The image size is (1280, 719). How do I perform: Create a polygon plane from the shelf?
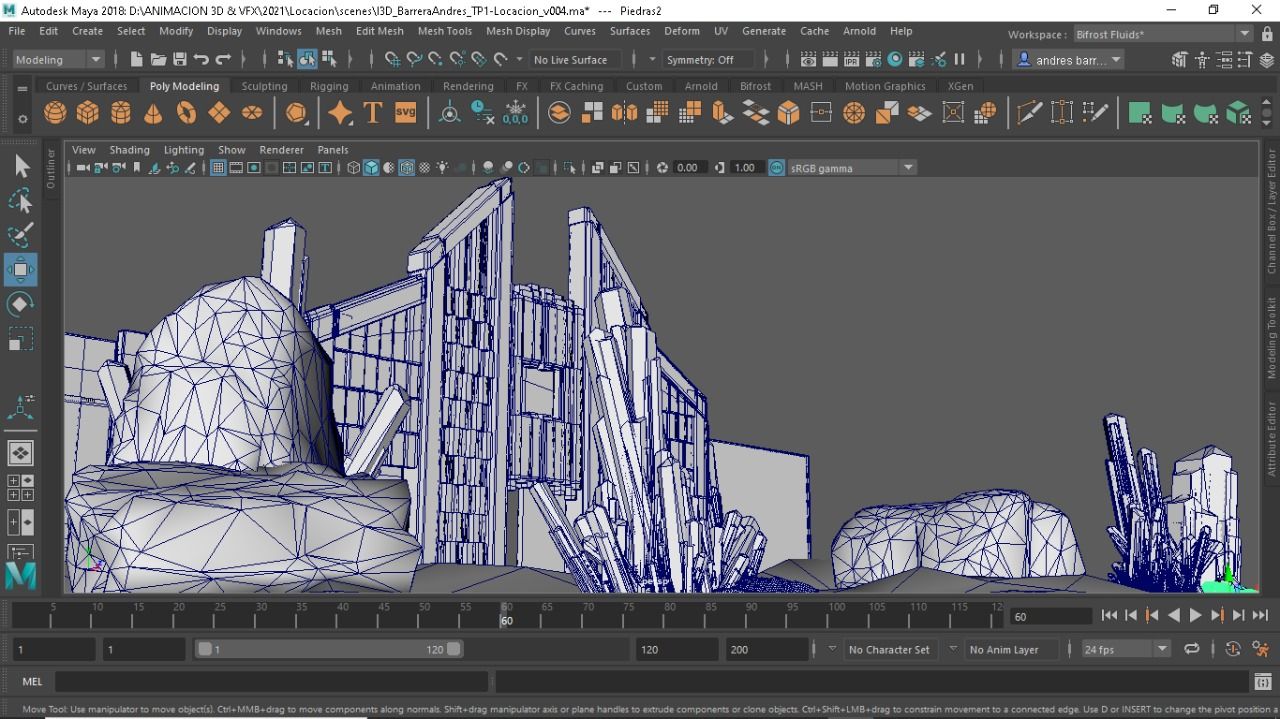tap(219, 112)
